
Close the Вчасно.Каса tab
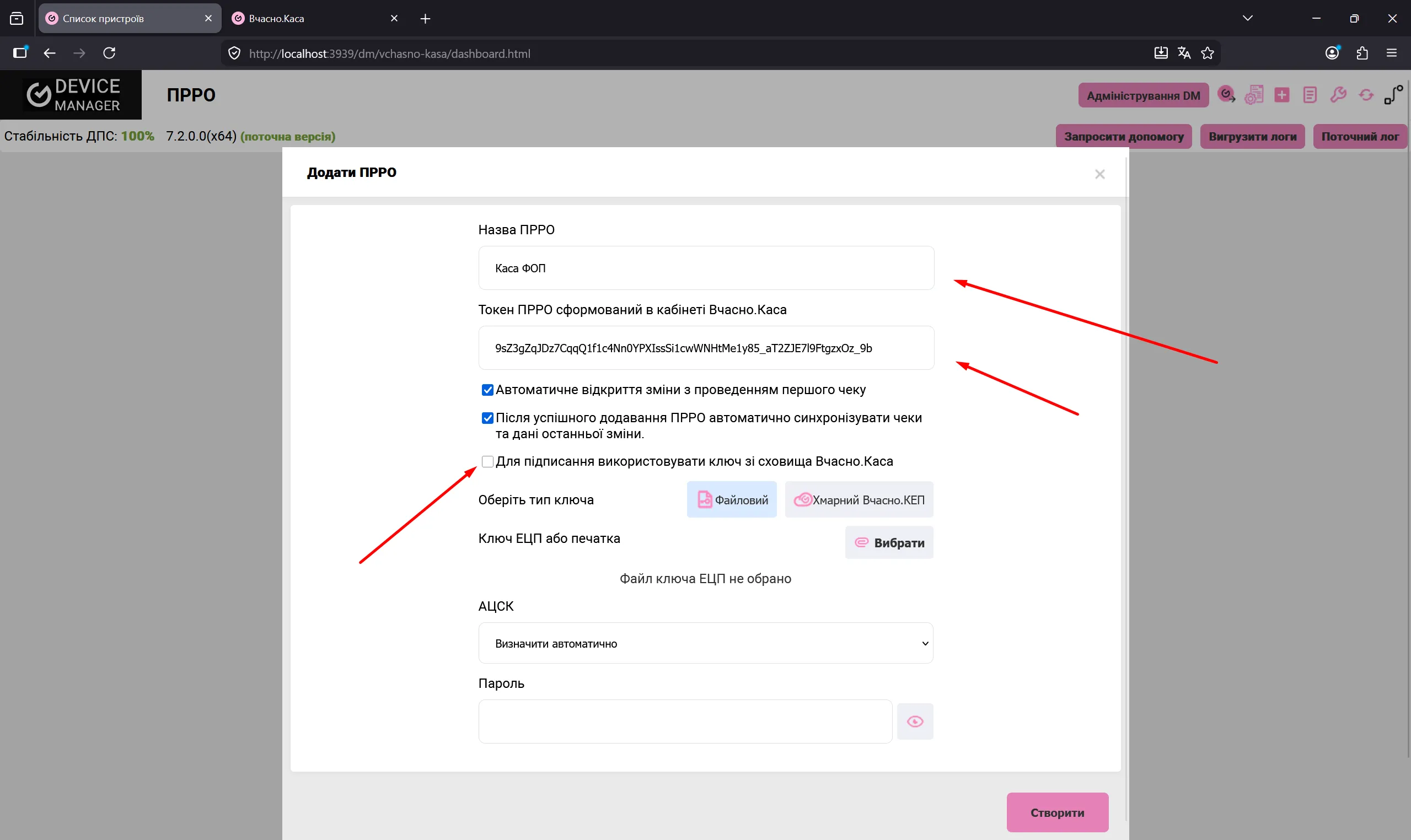(x=395, y=19)
